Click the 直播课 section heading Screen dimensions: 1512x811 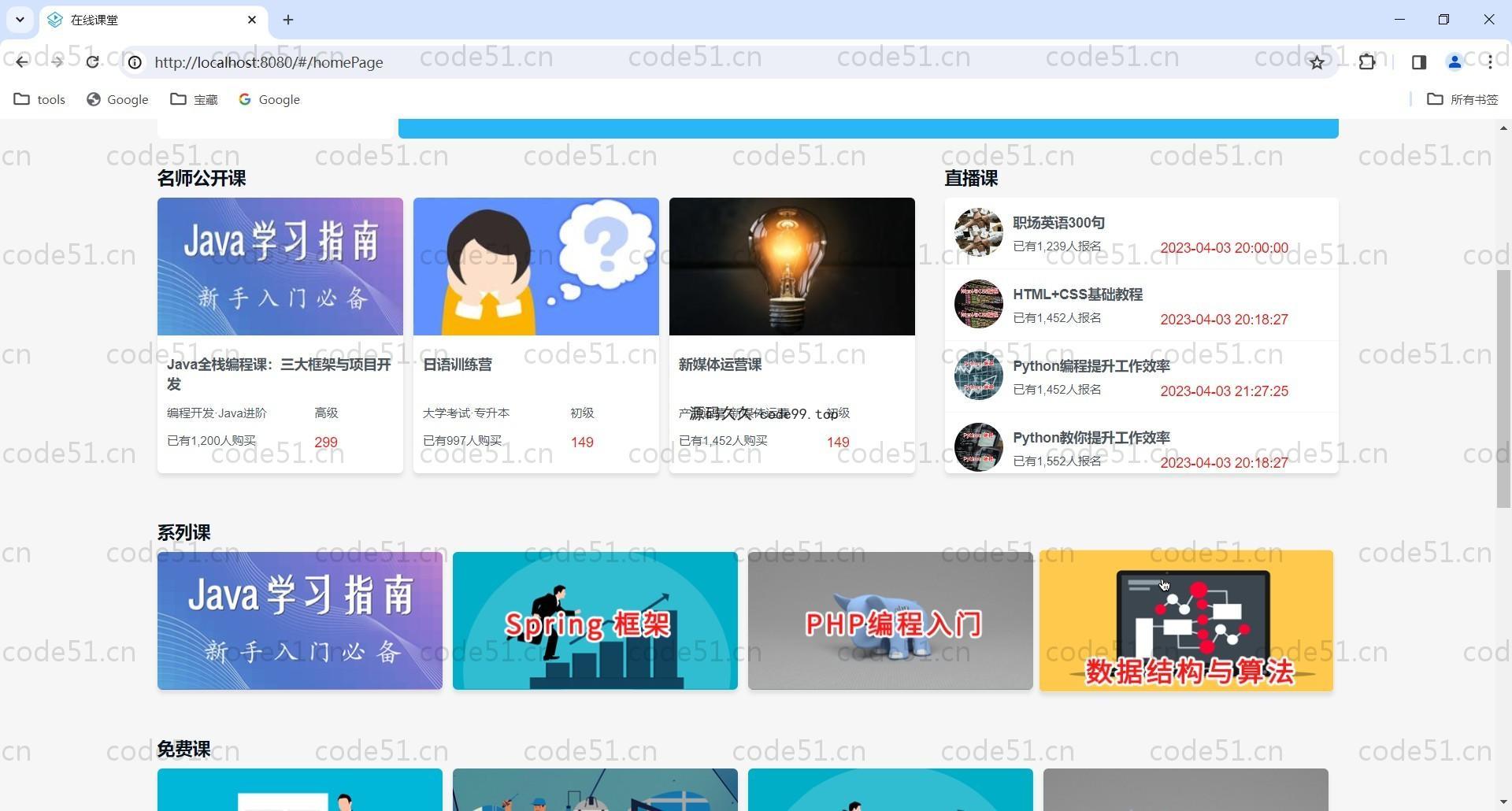point(972,179)
